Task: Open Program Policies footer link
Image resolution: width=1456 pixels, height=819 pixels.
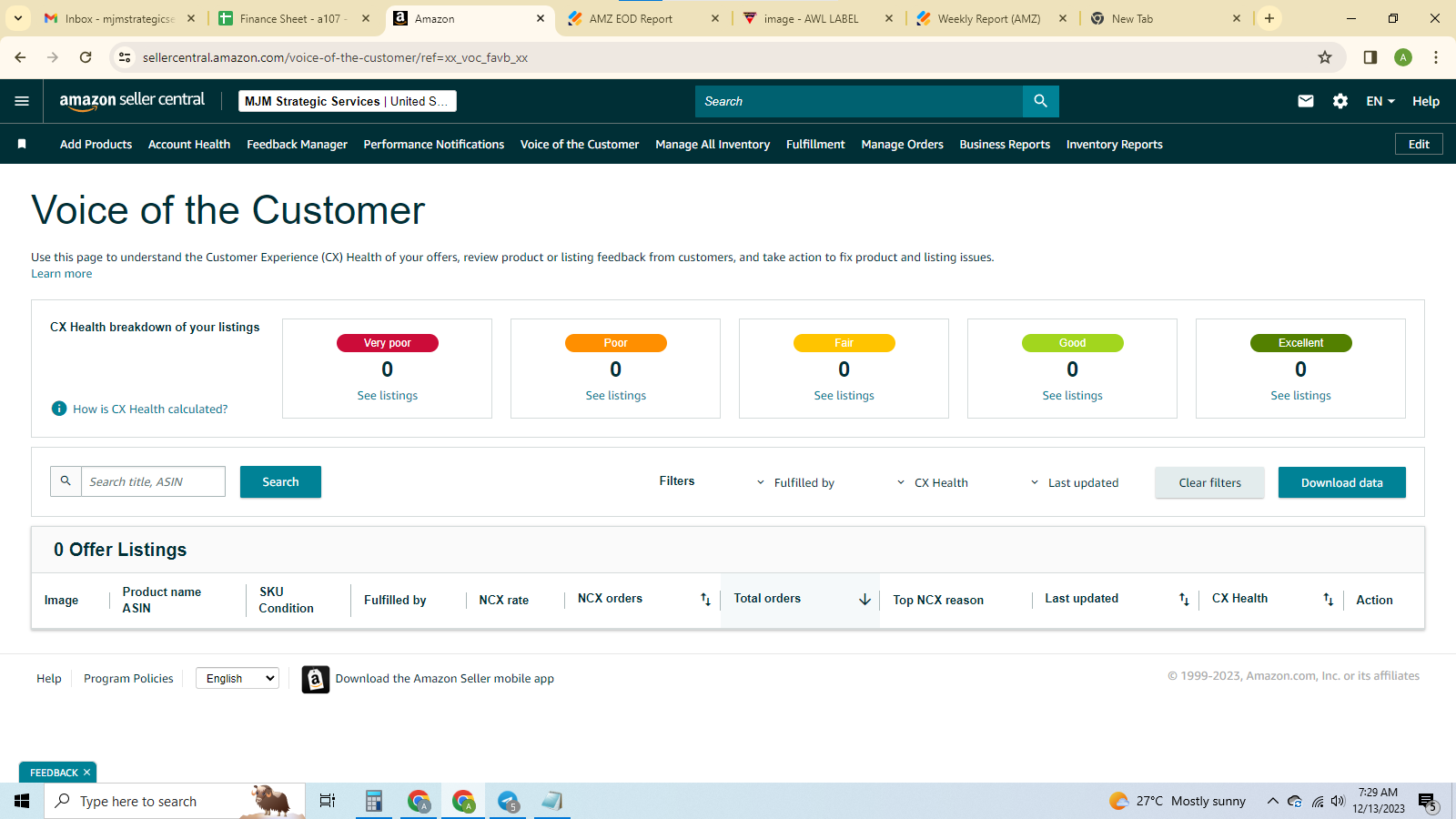Action: point(128,679)
